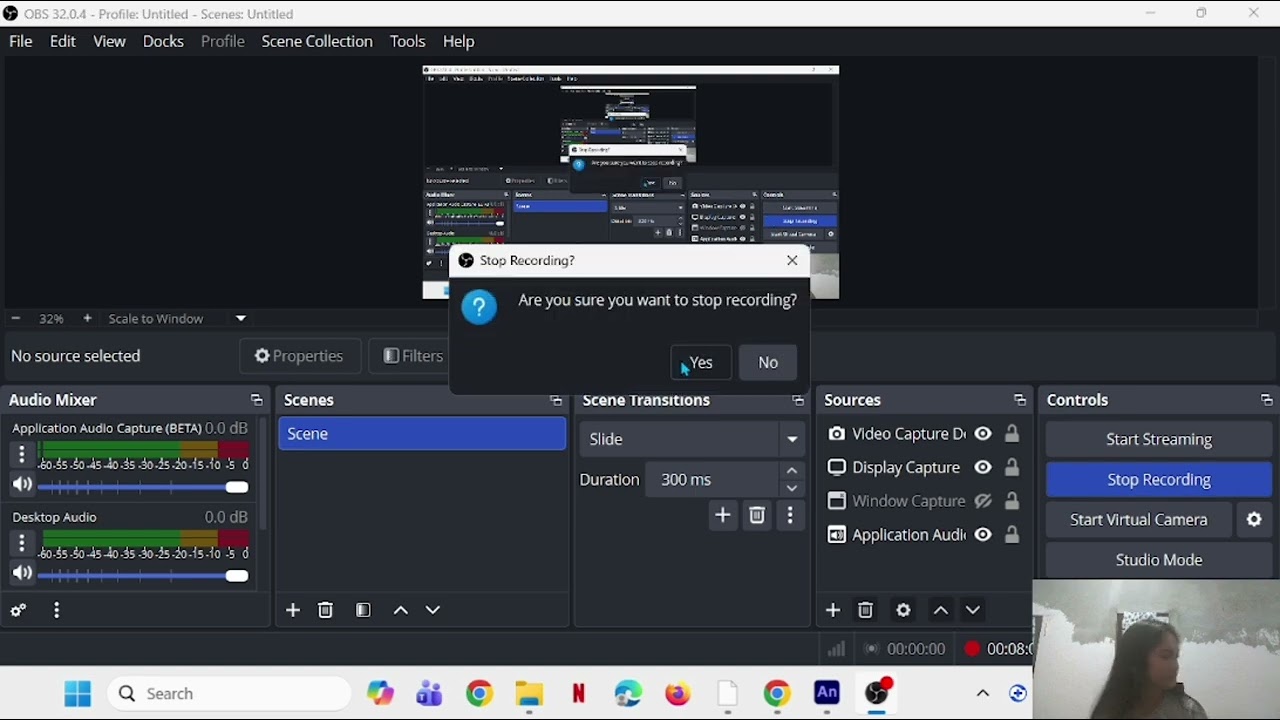Open the File menu
This screenshot has width=1280, height=720.
click(21, 42)
